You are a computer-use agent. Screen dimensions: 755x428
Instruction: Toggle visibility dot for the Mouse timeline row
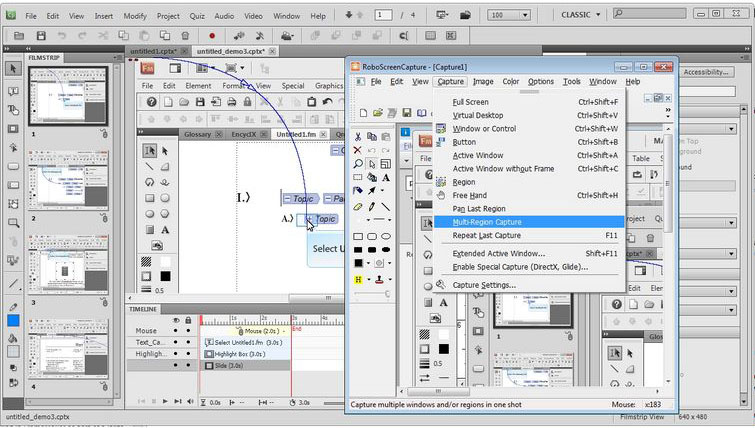click(x=176, y=331)
